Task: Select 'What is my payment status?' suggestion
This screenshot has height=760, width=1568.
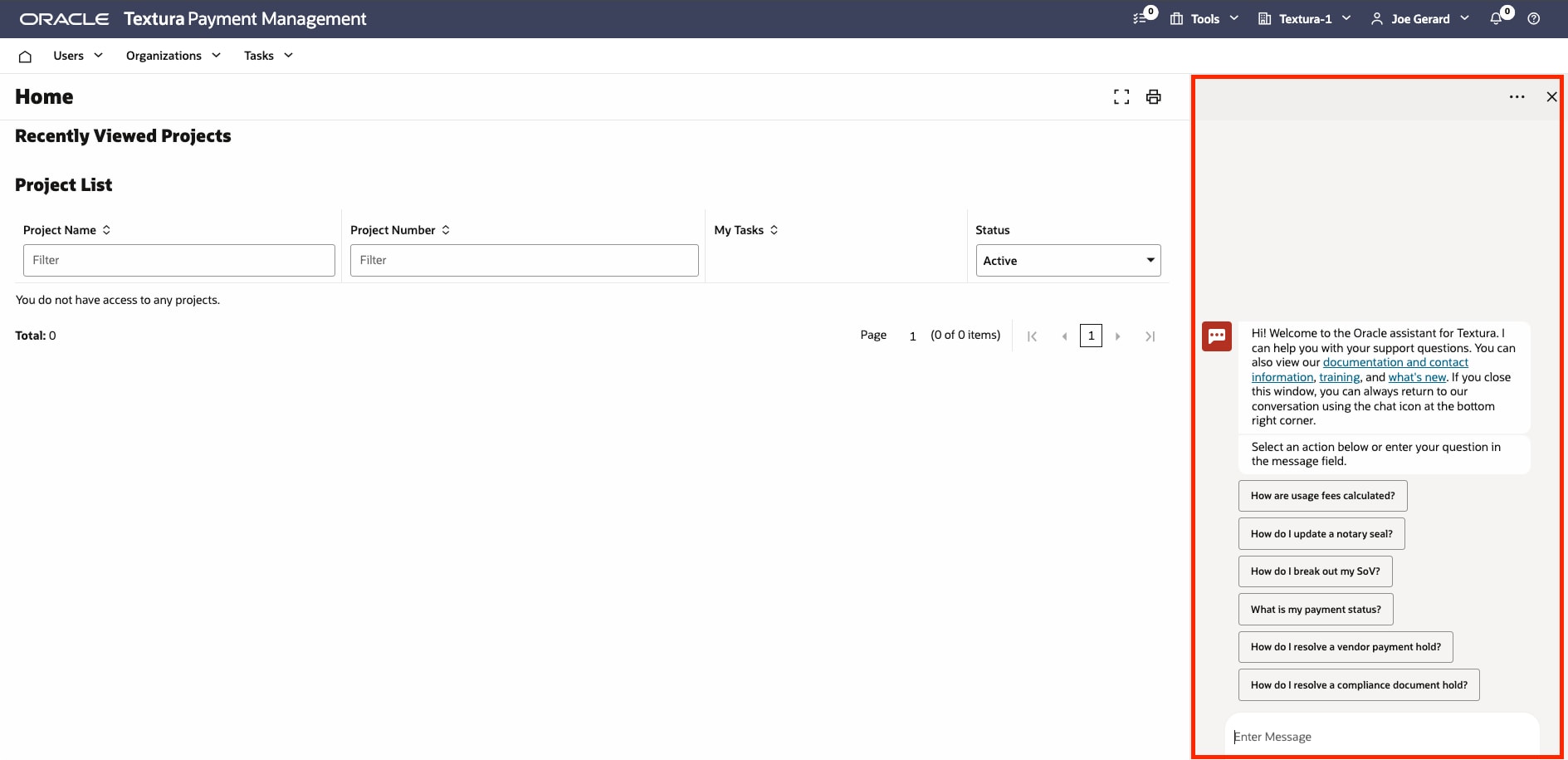Action: (1316, 610)
